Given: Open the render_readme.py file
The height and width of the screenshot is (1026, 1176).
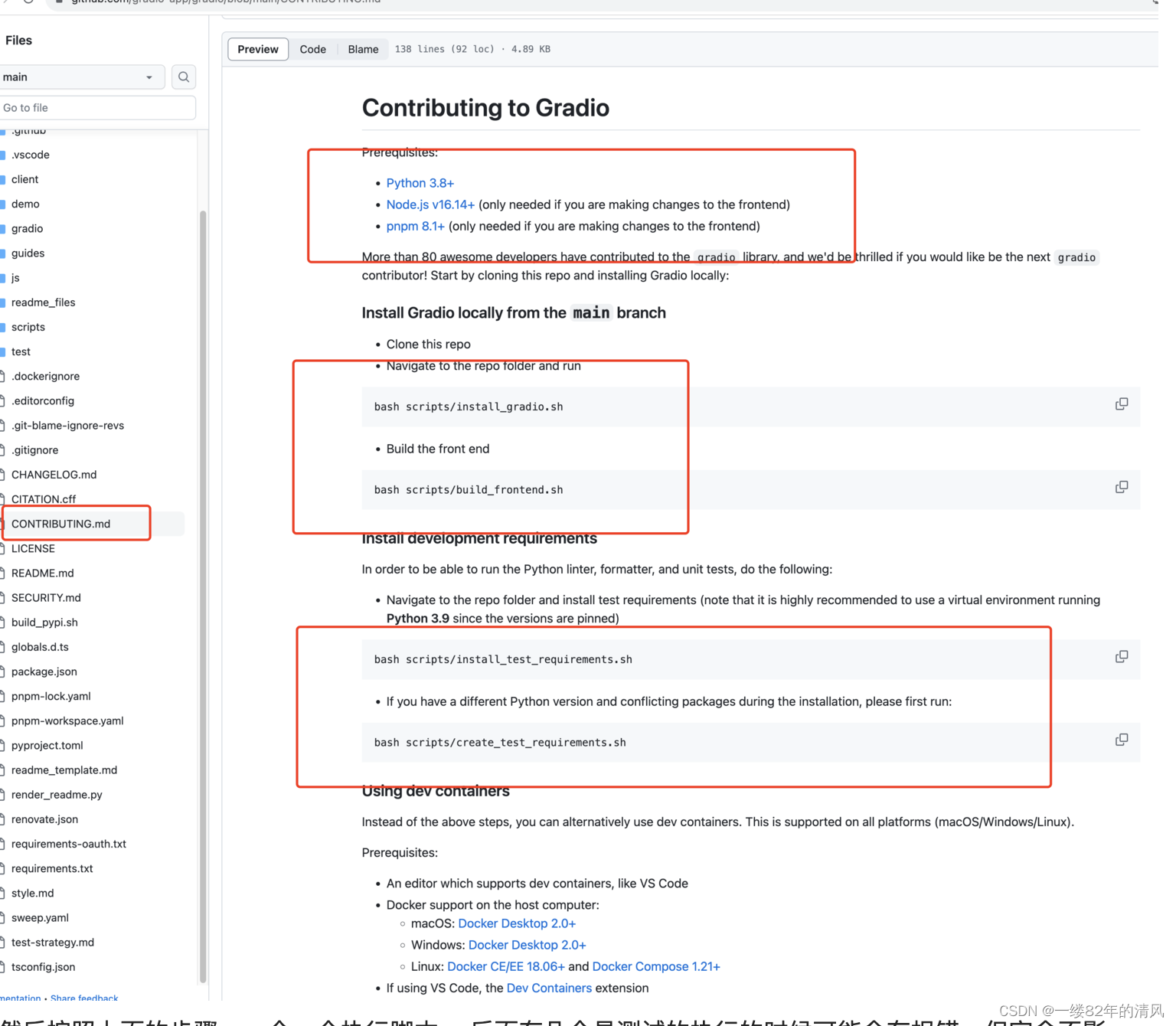Looking at the screenshot, I should [57, 795].
